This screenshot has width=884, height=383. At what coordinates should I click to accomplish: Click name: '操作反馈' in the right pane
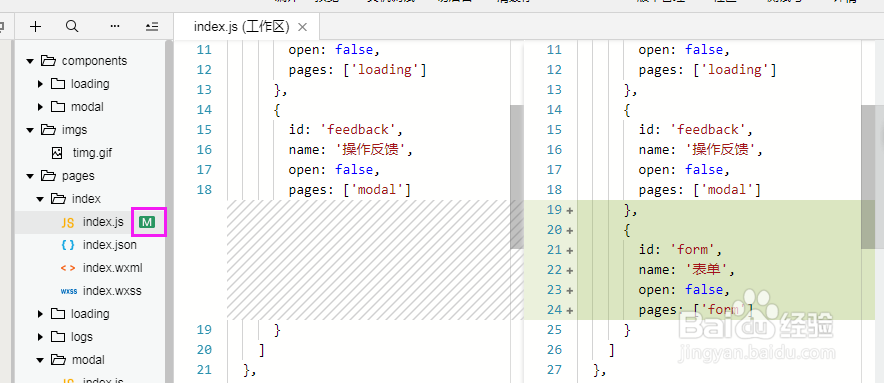701,150
